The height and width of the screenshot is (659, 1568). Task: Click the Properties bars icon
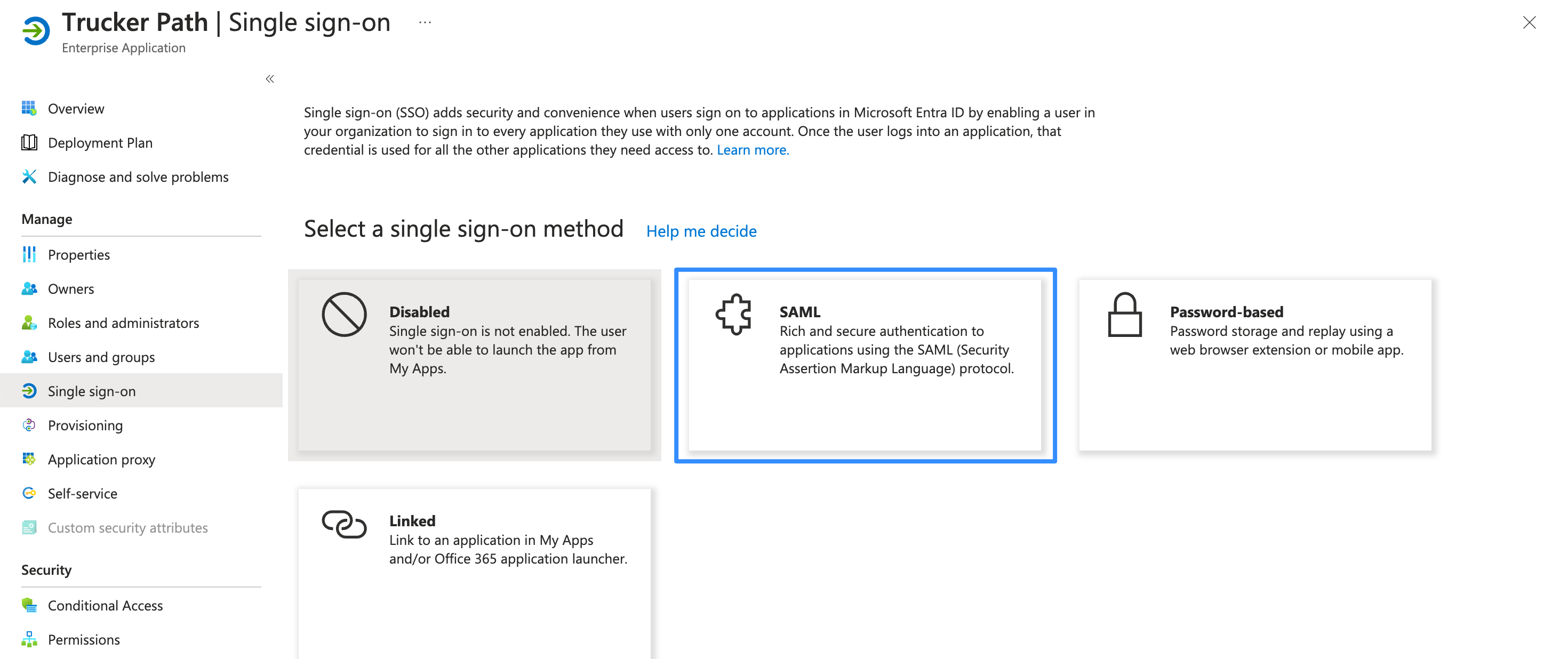point(29,254)
